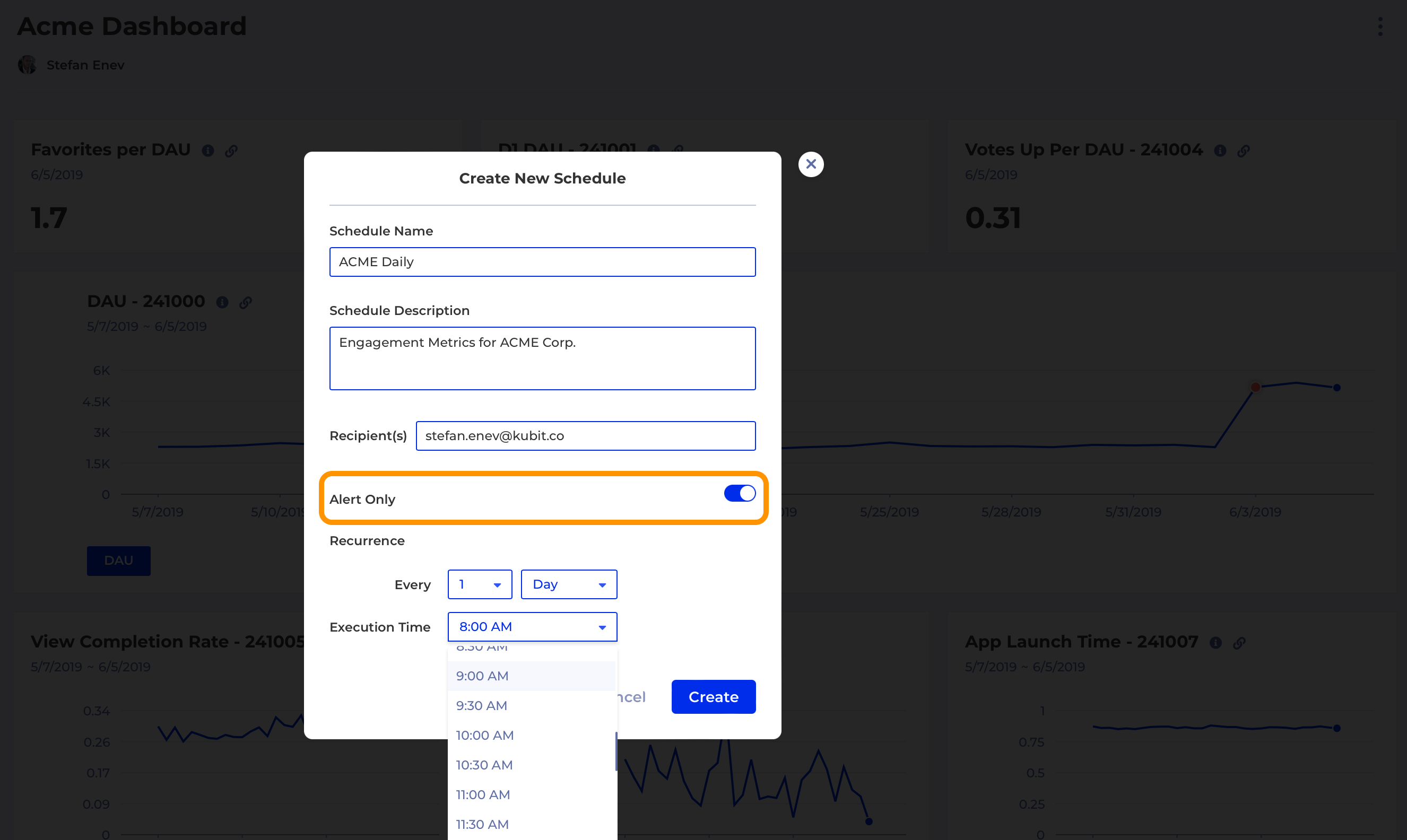Viewport: 1407px width, 840px height.
Task: Click link icon beside Votes Up Per DAU
Action: click(x=1244, y=151)
